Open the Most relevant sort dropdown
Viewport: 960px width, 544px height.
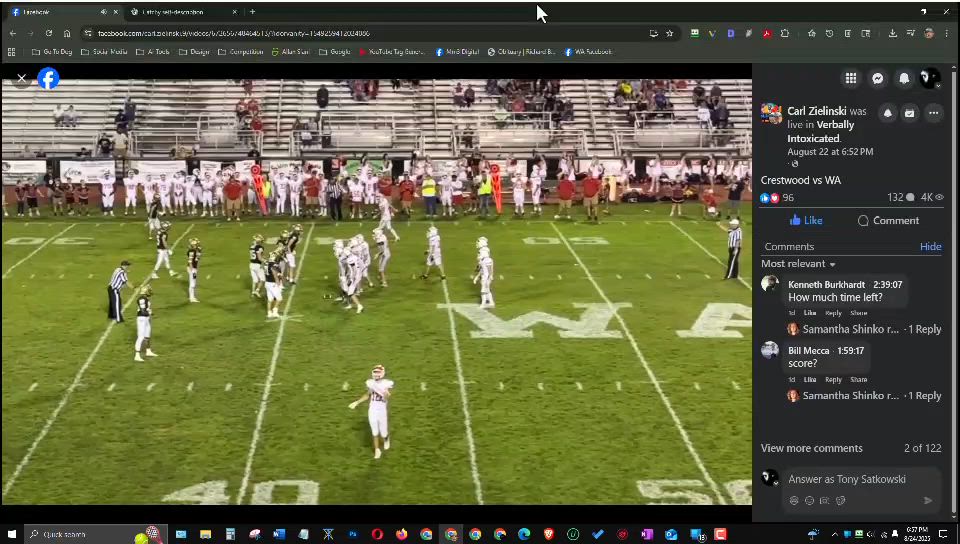(798, 264)
